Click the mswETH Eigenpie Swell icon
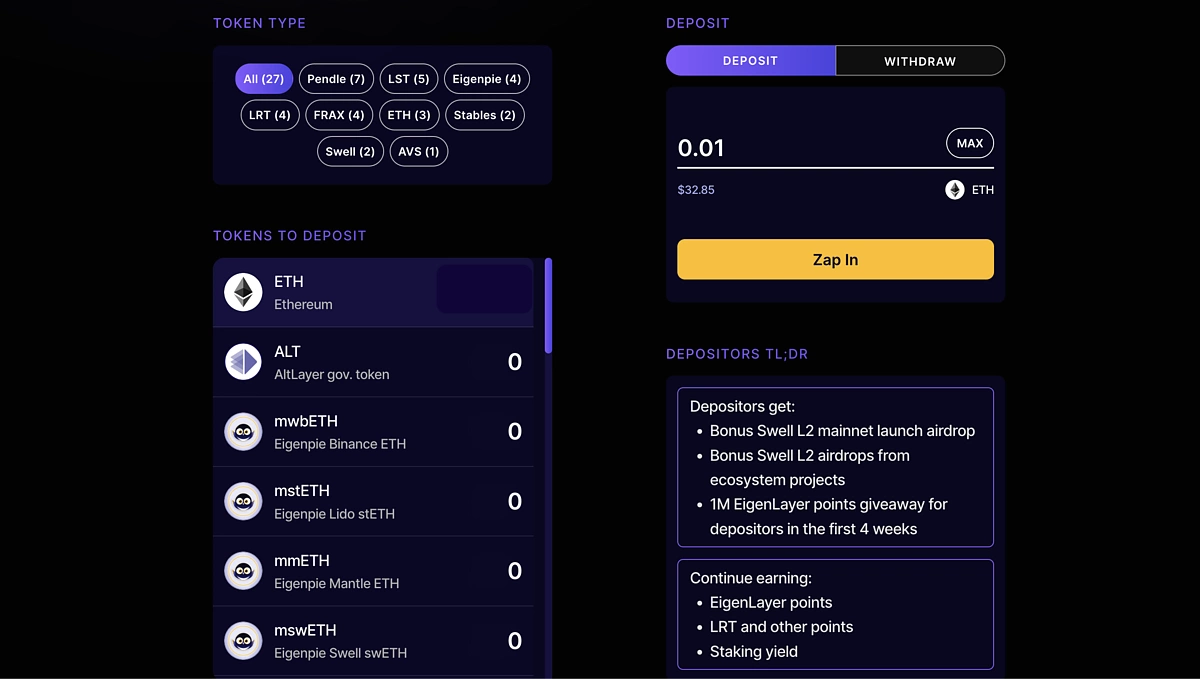 (243, 641)
